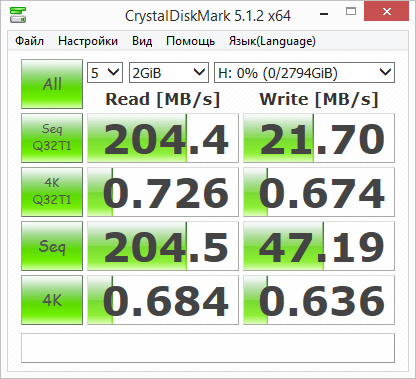Open the Вид menu

click(x=142, y=41)
